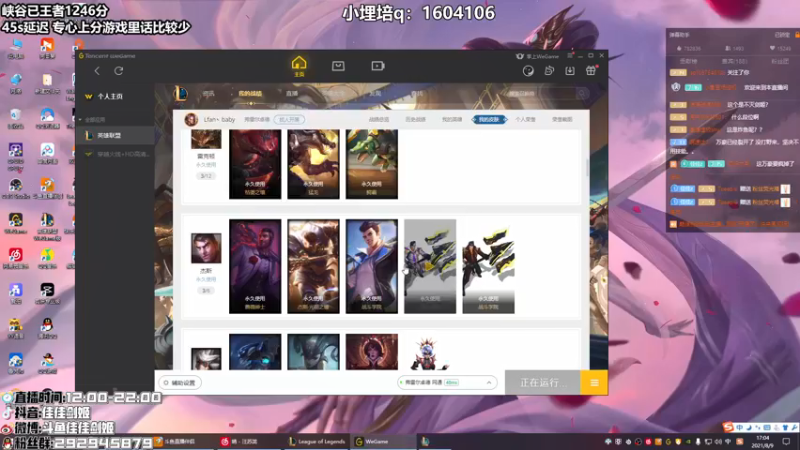Click the Lfan baby profile avatar
This screenshot has height=450, width=800.
coord(191,119)
